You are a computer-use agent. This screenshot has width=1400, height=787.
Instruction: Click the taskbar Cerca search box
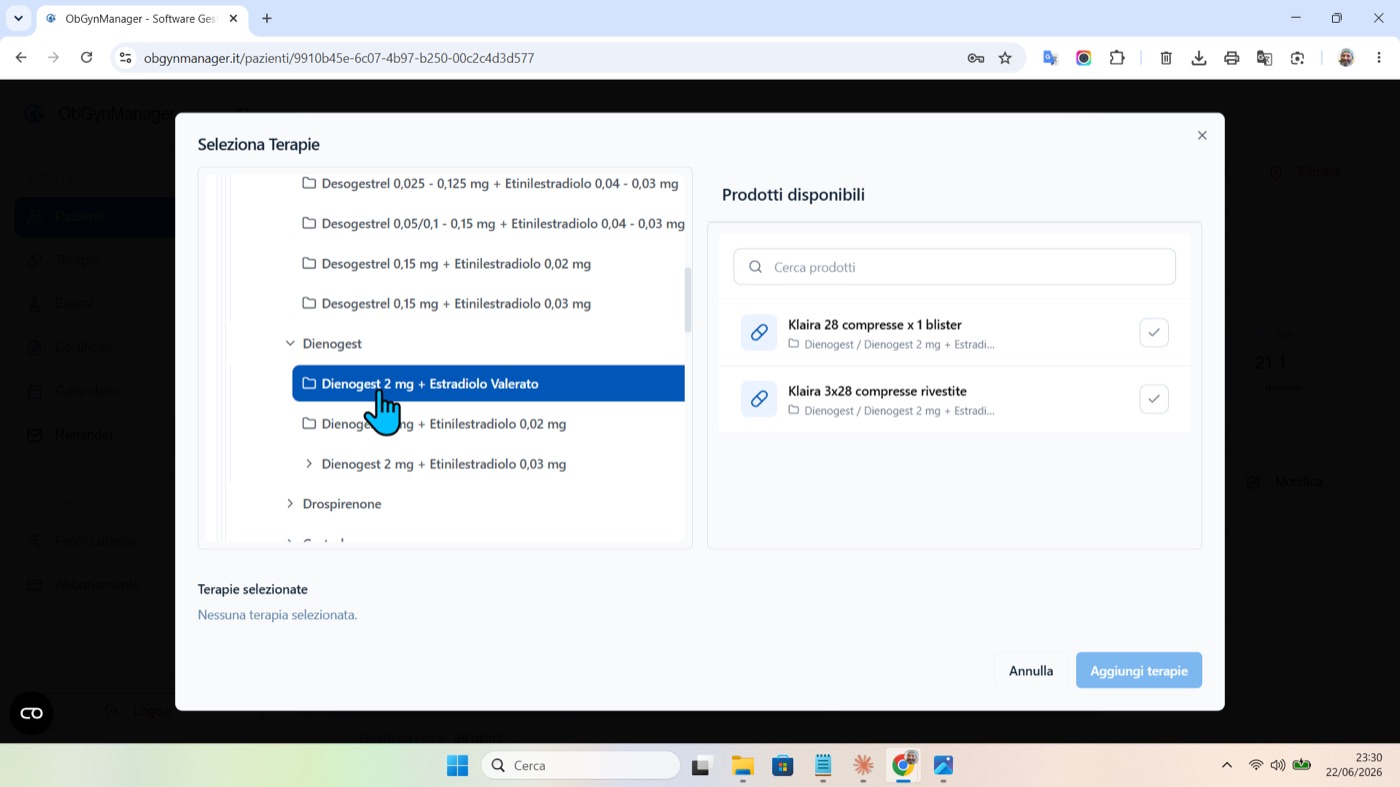click(x=581, y=765)
